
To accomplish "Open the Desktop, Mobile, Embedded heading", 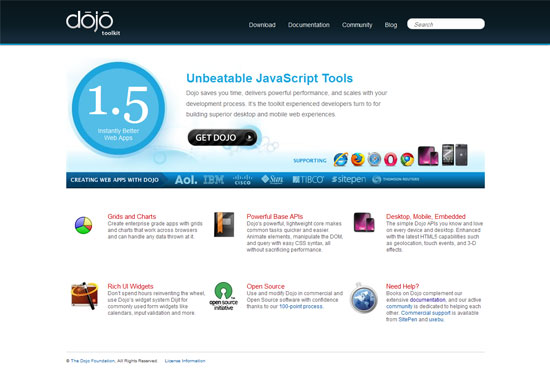I will coord(426,216).
